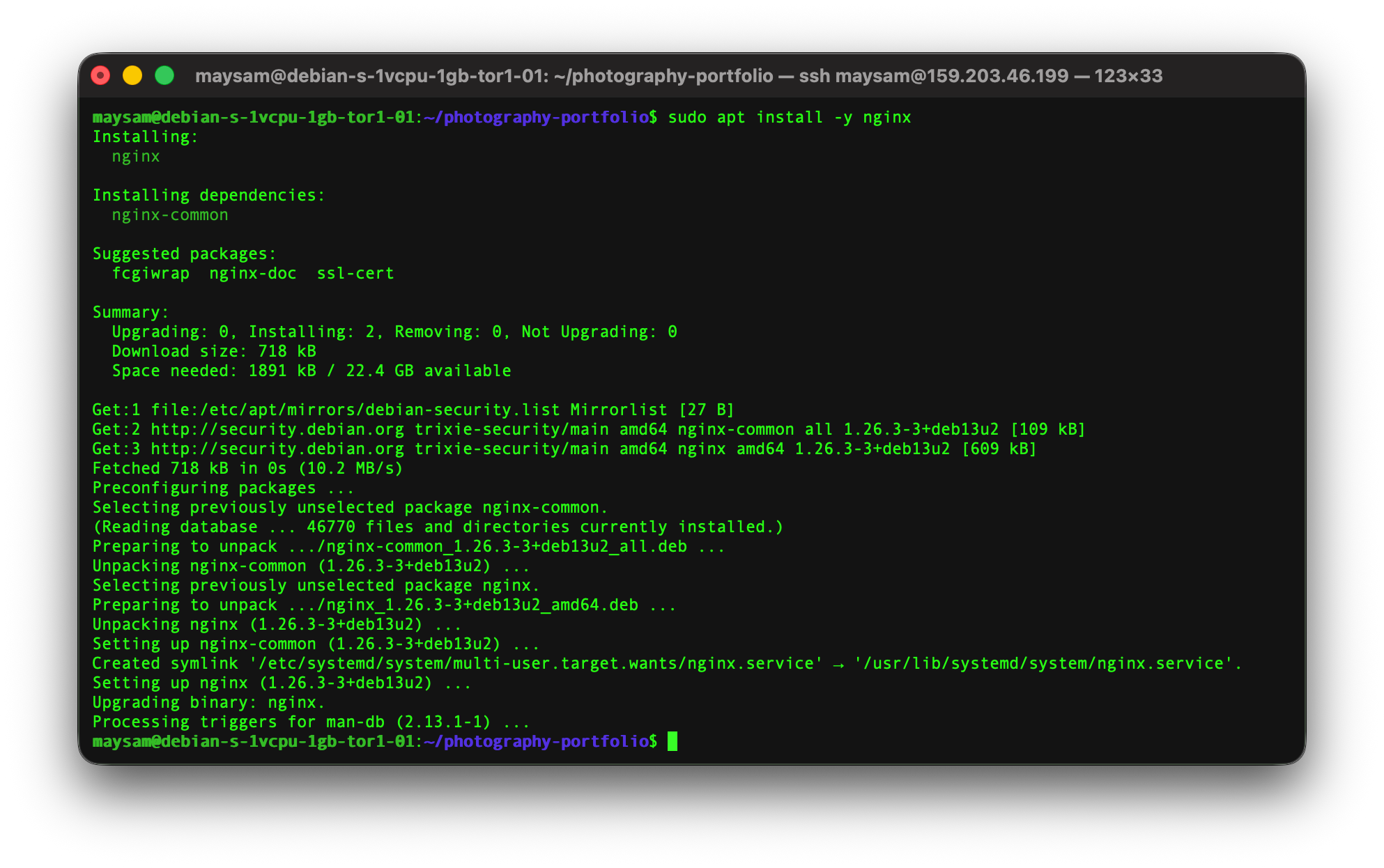This screenshot has width=1384, height=868.
Task: Click the 'Created symlink' nginx.service line
Action: tap(667, 663)
